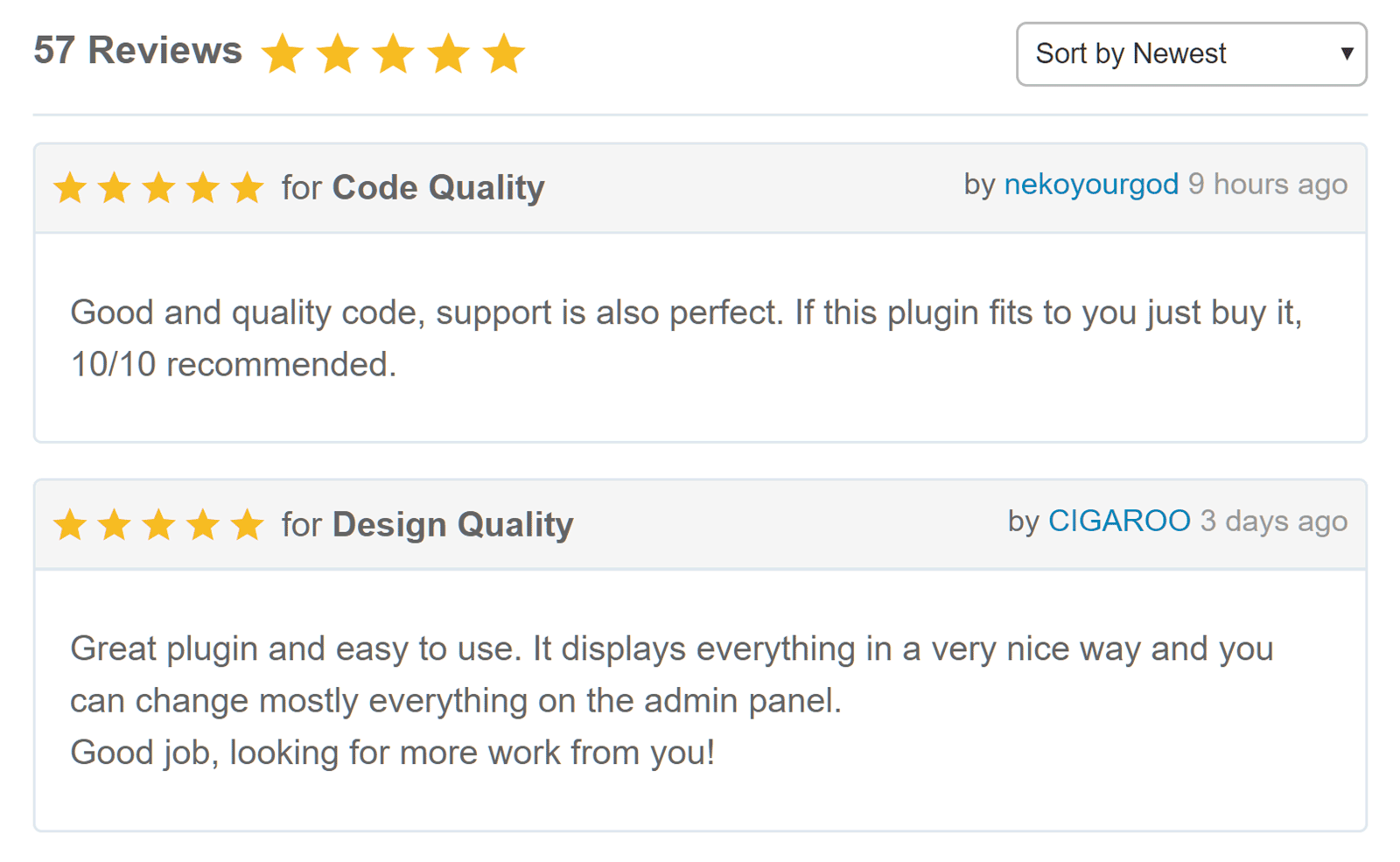Viewport: 1400px width, 862px height.
Task: Open CIGAROO's profile link
Action: tap(1119, 521)
